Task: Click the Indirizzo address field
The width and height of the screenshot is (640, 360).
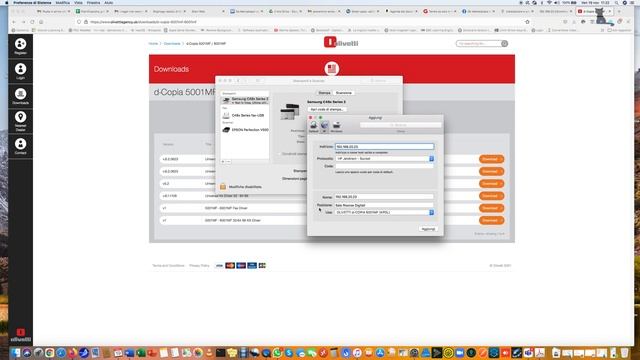Action: point(384,147)
